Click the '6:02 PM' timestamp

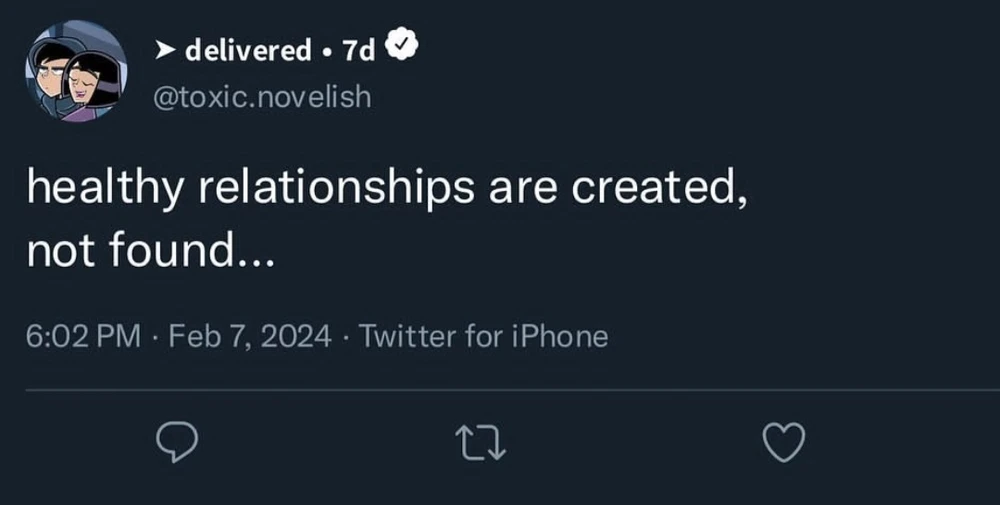[83, 336]
